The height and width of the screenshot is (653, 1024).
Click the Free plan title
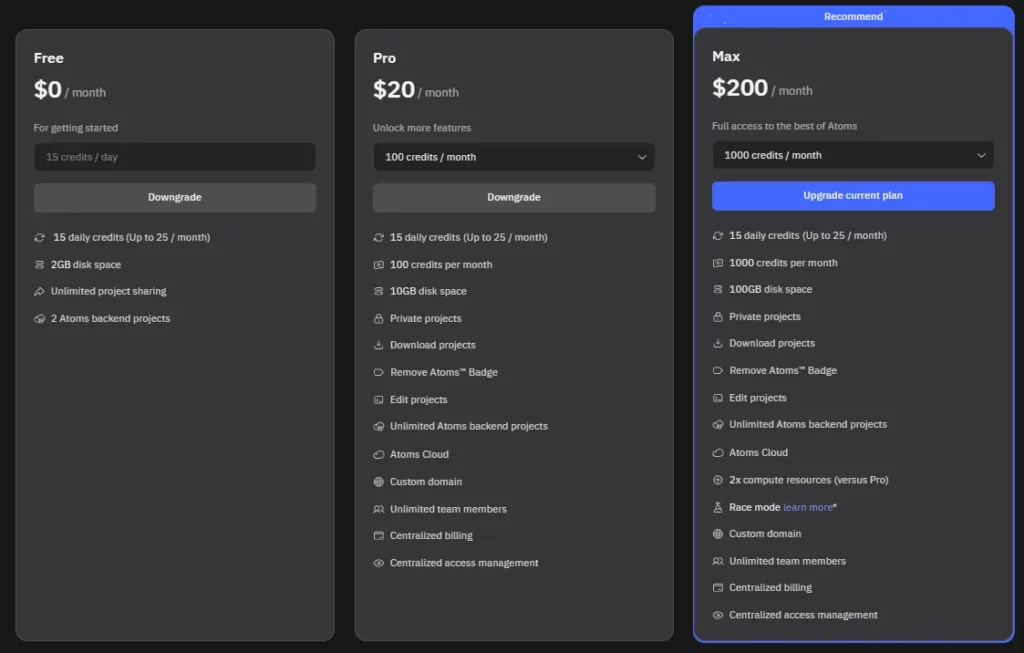coord(48,58)
